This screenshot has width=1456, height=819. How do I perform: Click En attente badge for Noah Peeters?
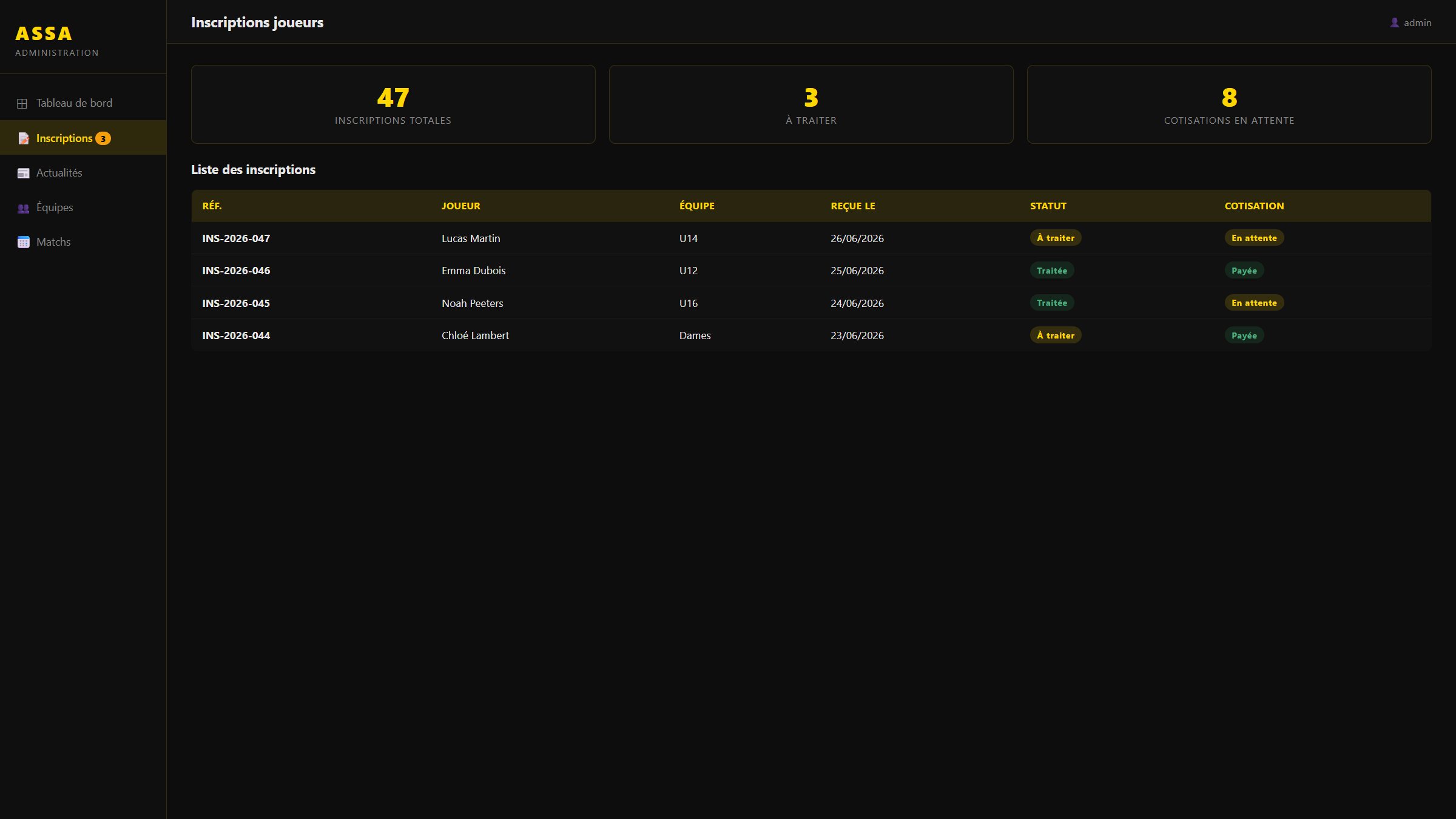1254,303
